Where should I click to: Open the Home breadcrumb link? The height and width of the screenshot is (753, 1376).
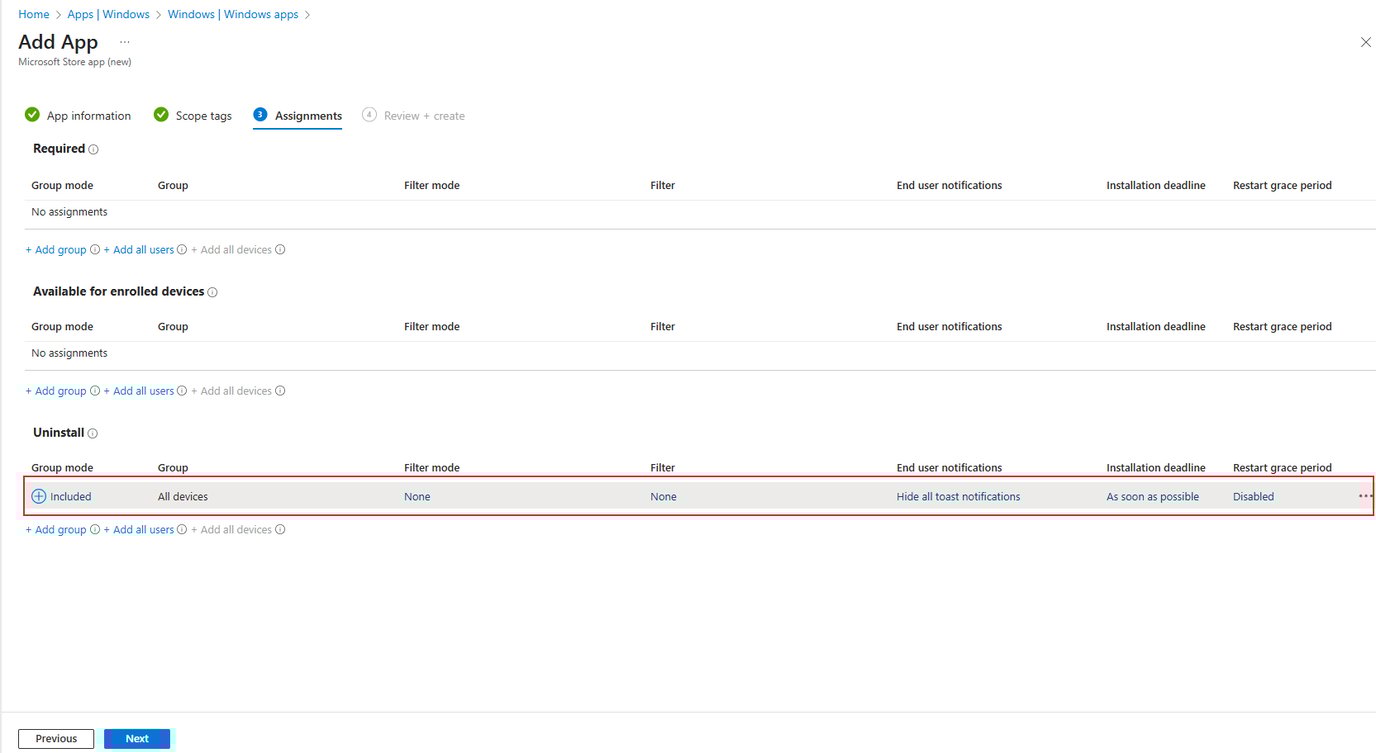[x=34, y=15]
